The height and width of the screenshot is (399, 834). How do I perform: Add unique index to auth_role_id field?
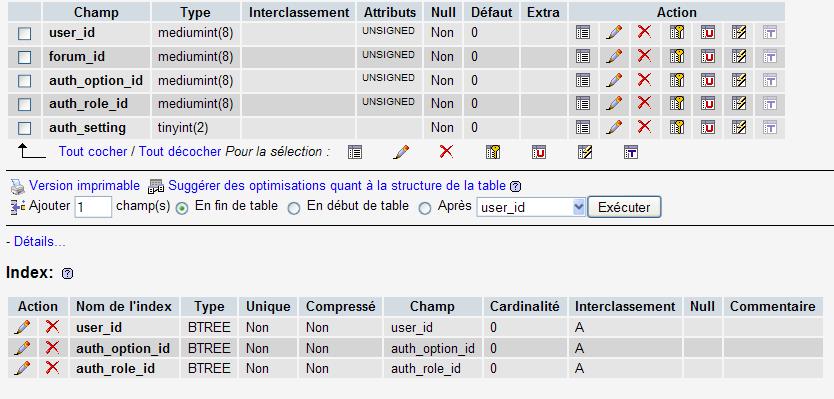point(707,104)
